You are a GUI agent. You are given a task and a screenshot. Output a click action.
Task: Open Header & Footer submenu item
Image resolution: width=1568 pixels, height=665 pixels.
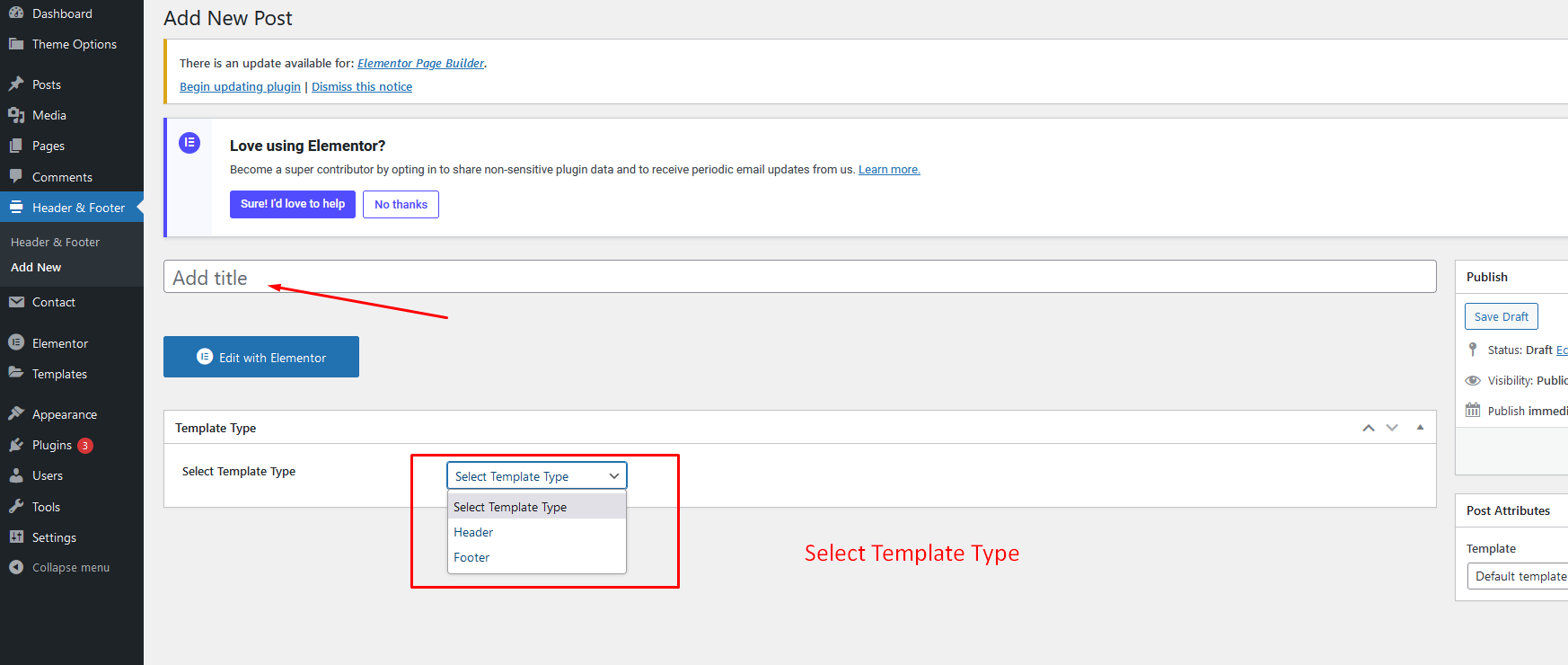tap(55, 243)
